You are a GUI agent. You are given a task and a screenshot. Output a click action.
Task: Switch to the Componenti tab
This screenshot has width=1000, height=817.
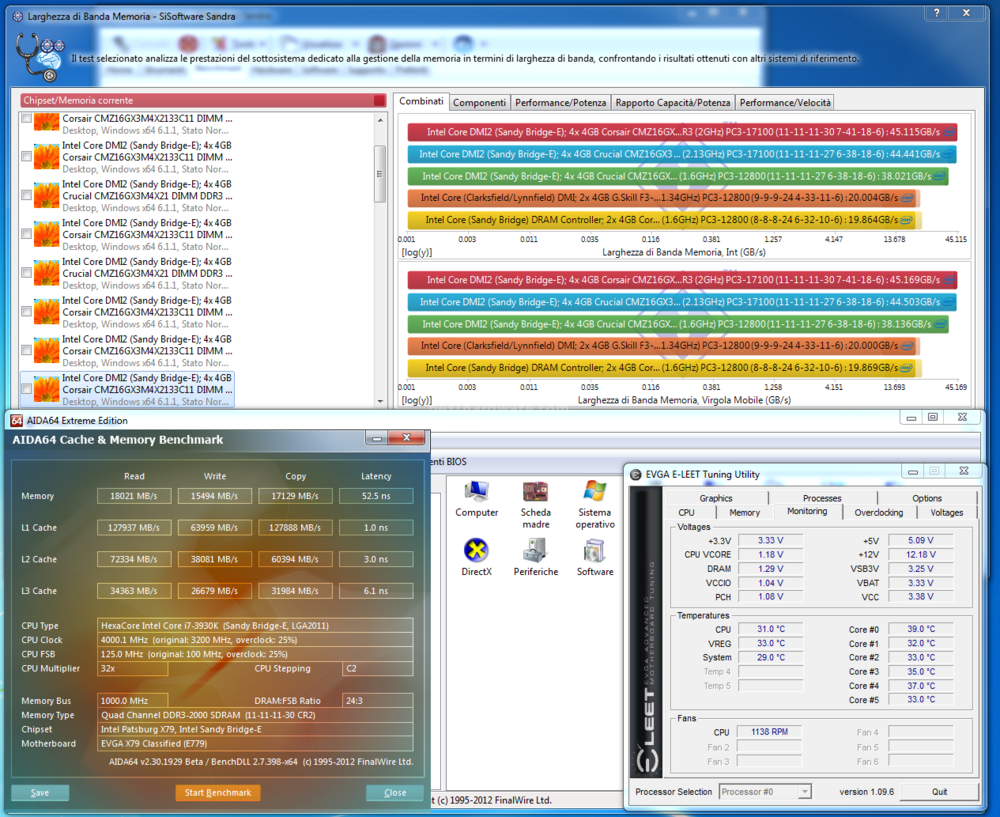click(480, 103)
